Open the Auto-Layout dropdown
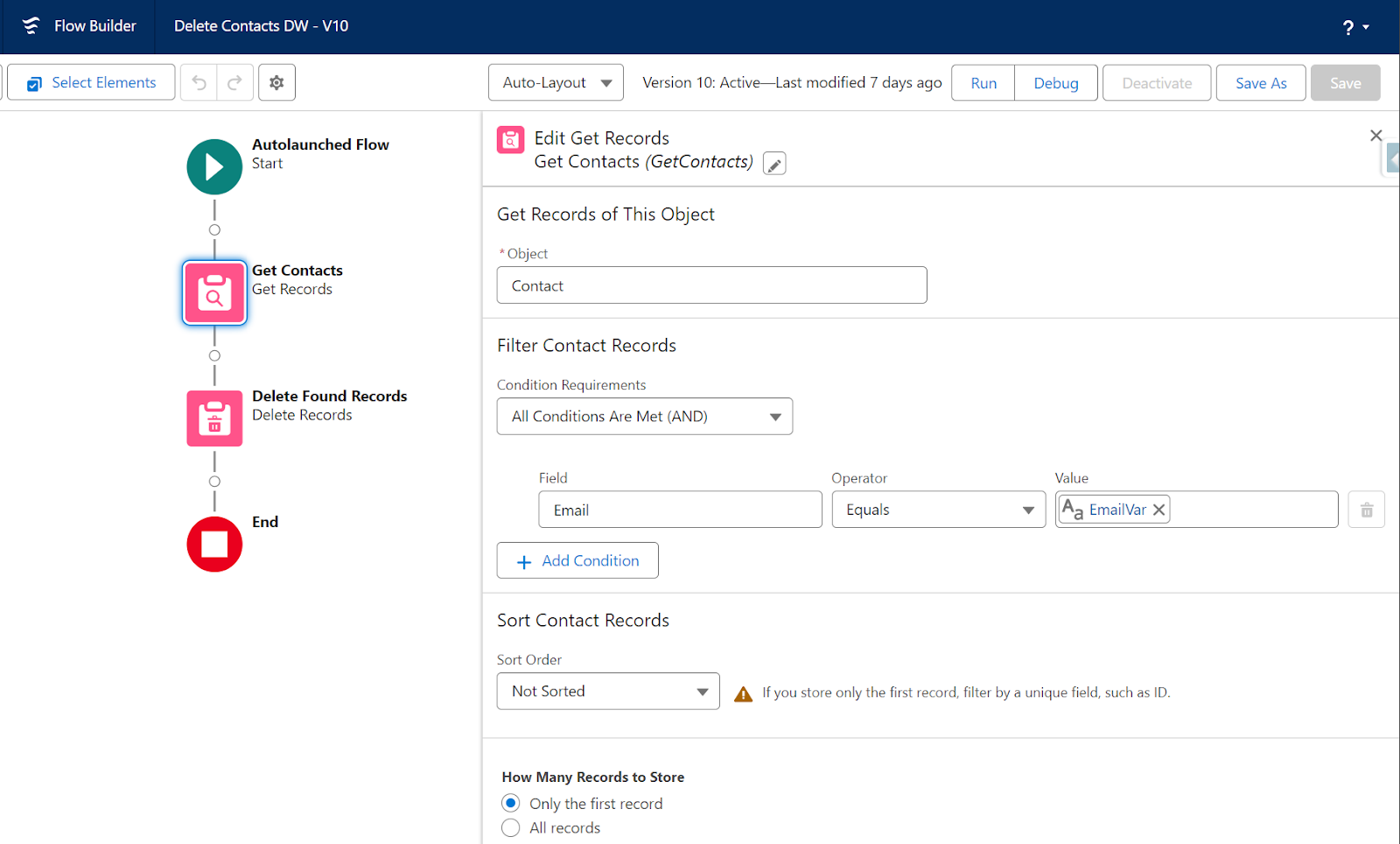 click(555, 82)
